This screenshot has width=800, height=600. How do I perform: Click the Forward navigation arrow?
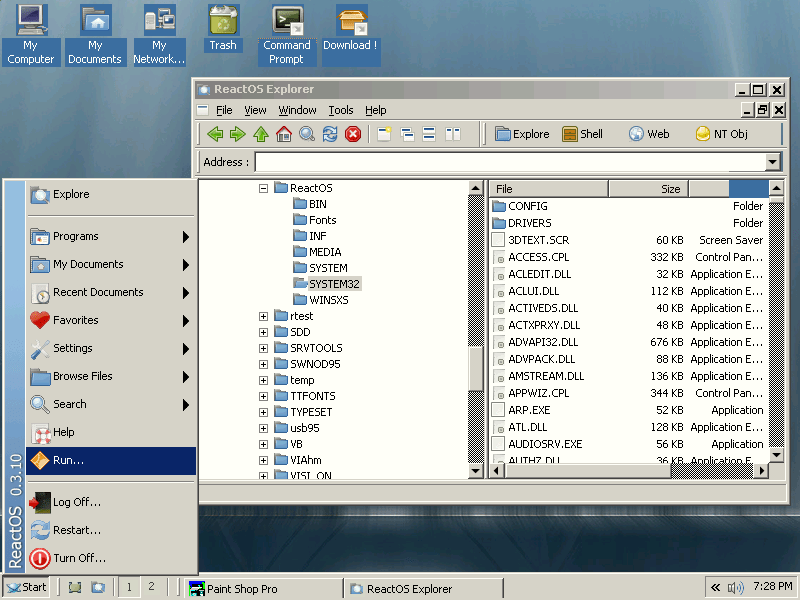(x=240, y=133)
